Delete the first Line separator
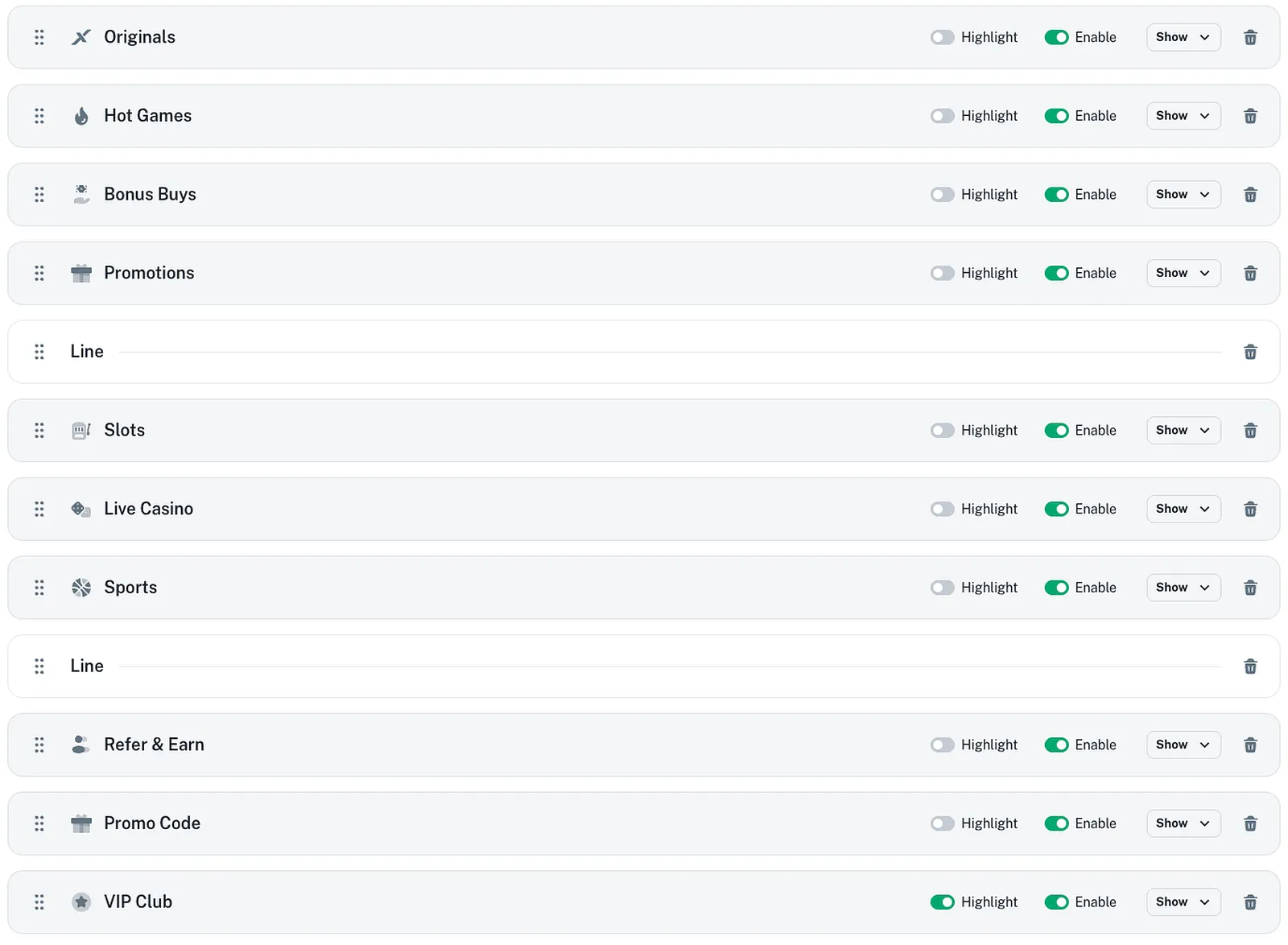 (x=1250, y=352)
